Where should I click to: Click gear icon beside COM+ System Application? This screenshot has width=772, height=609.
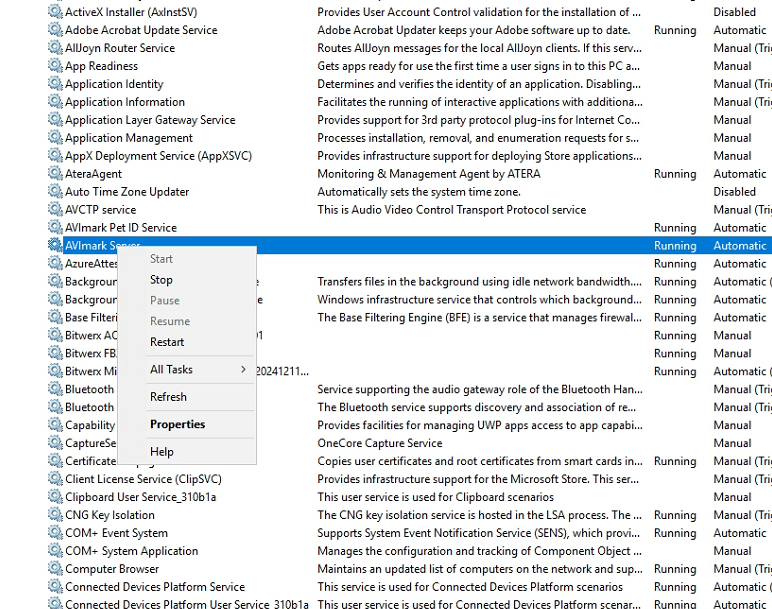coord(55,550)
